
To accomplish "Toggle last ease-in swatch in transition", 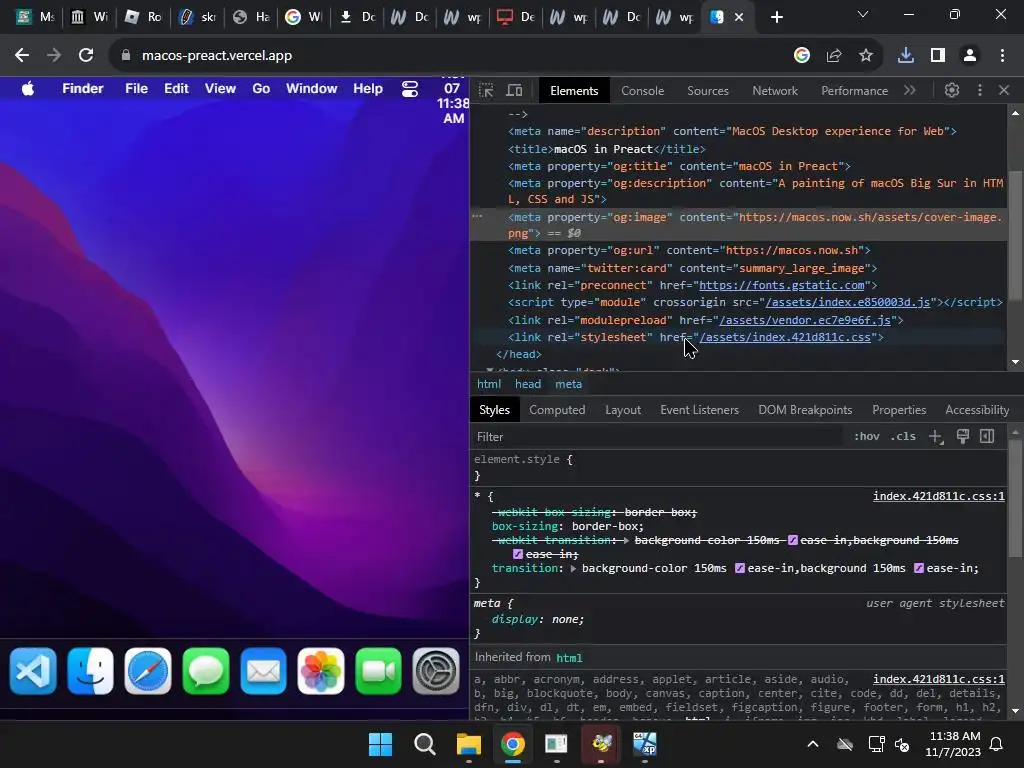I will tap(919, 568).
